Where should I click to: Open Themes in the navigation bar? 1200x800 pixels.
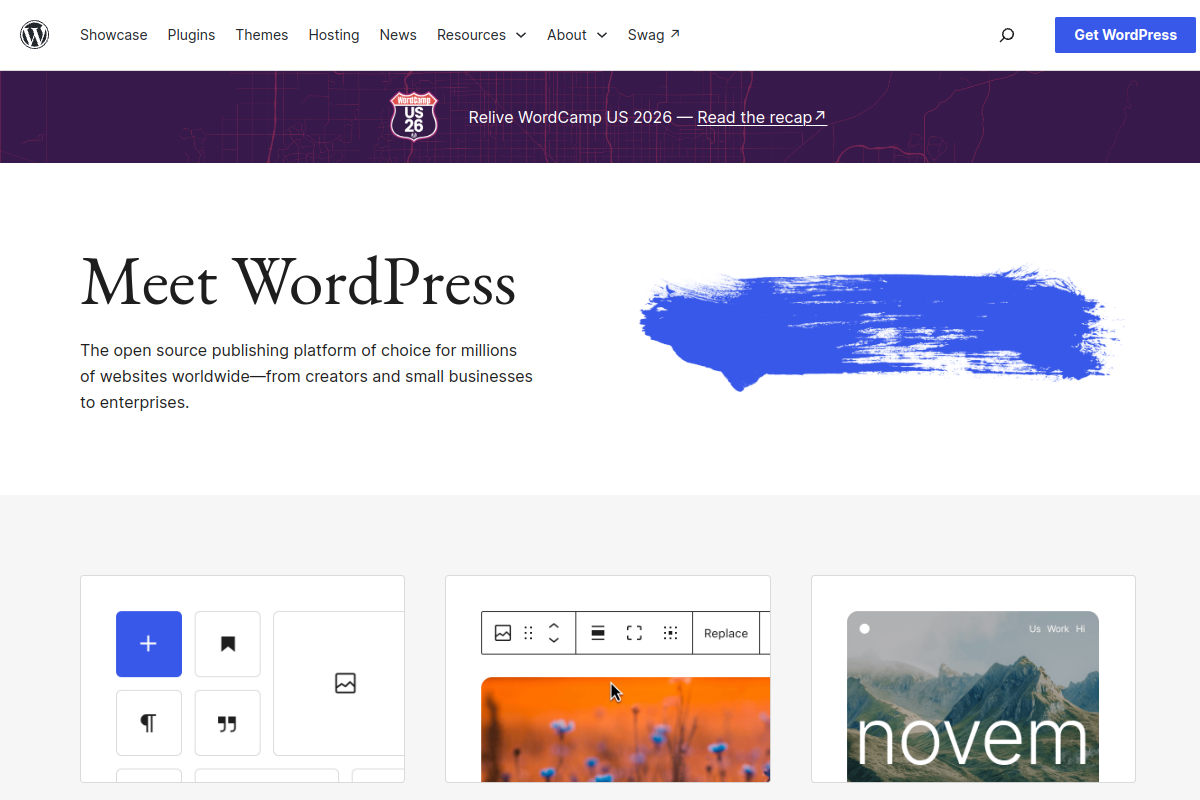click(x=262, y=35)
